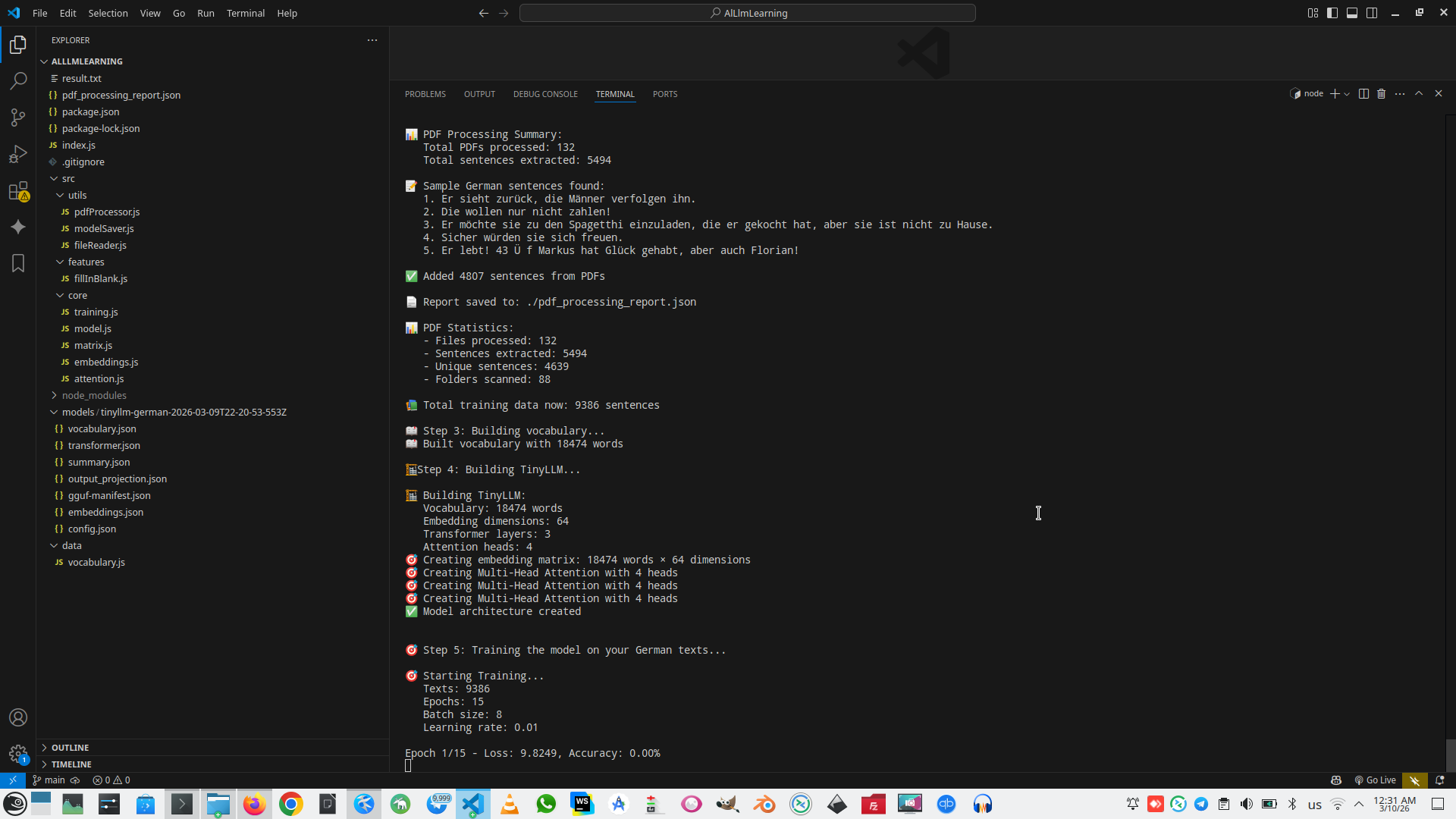Open the Accounts icon
This screenshot has height=819, width=1456.
coord(18,717)
